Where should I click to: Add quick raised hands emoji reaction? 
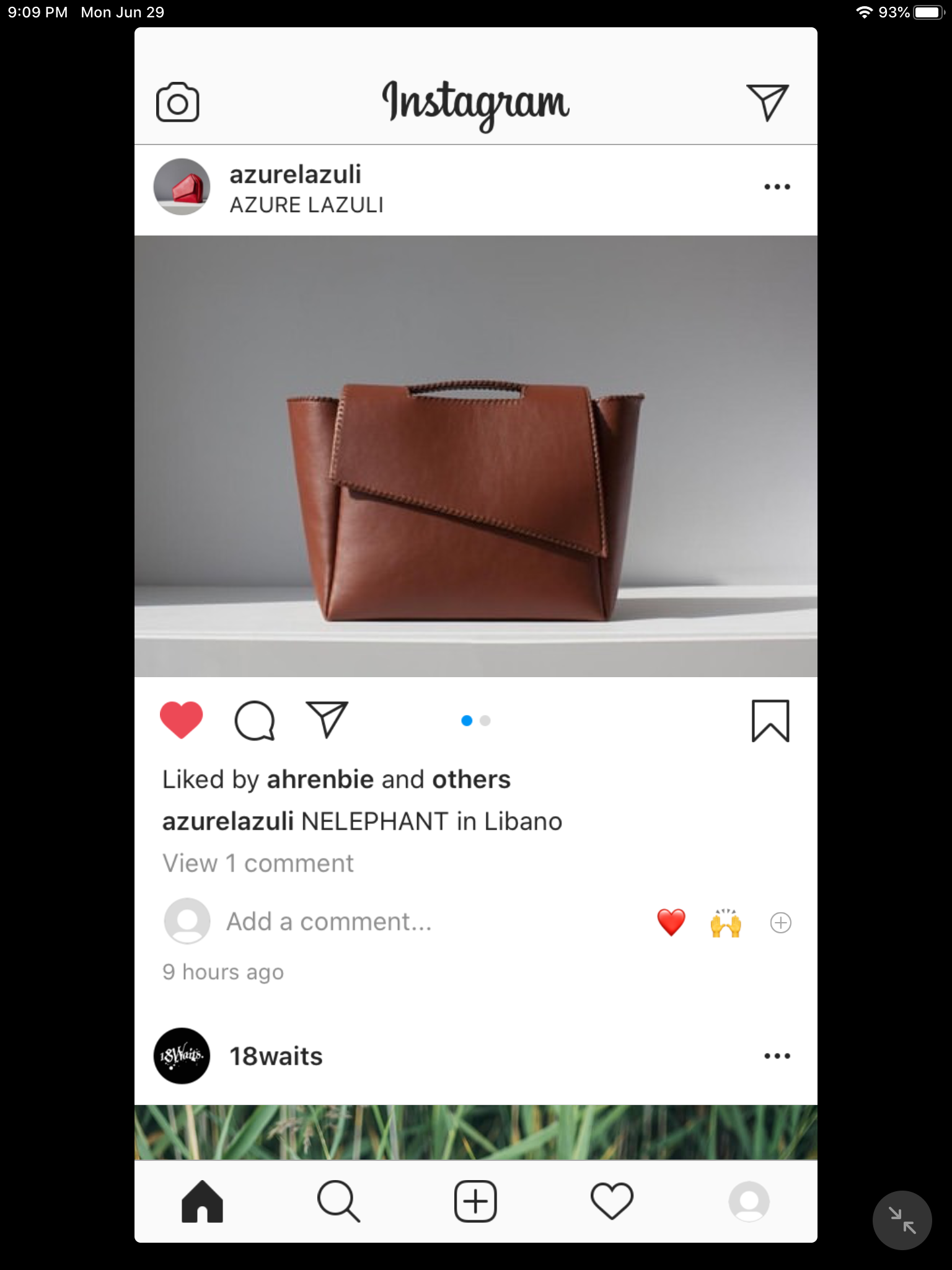(x=726, y=923)
